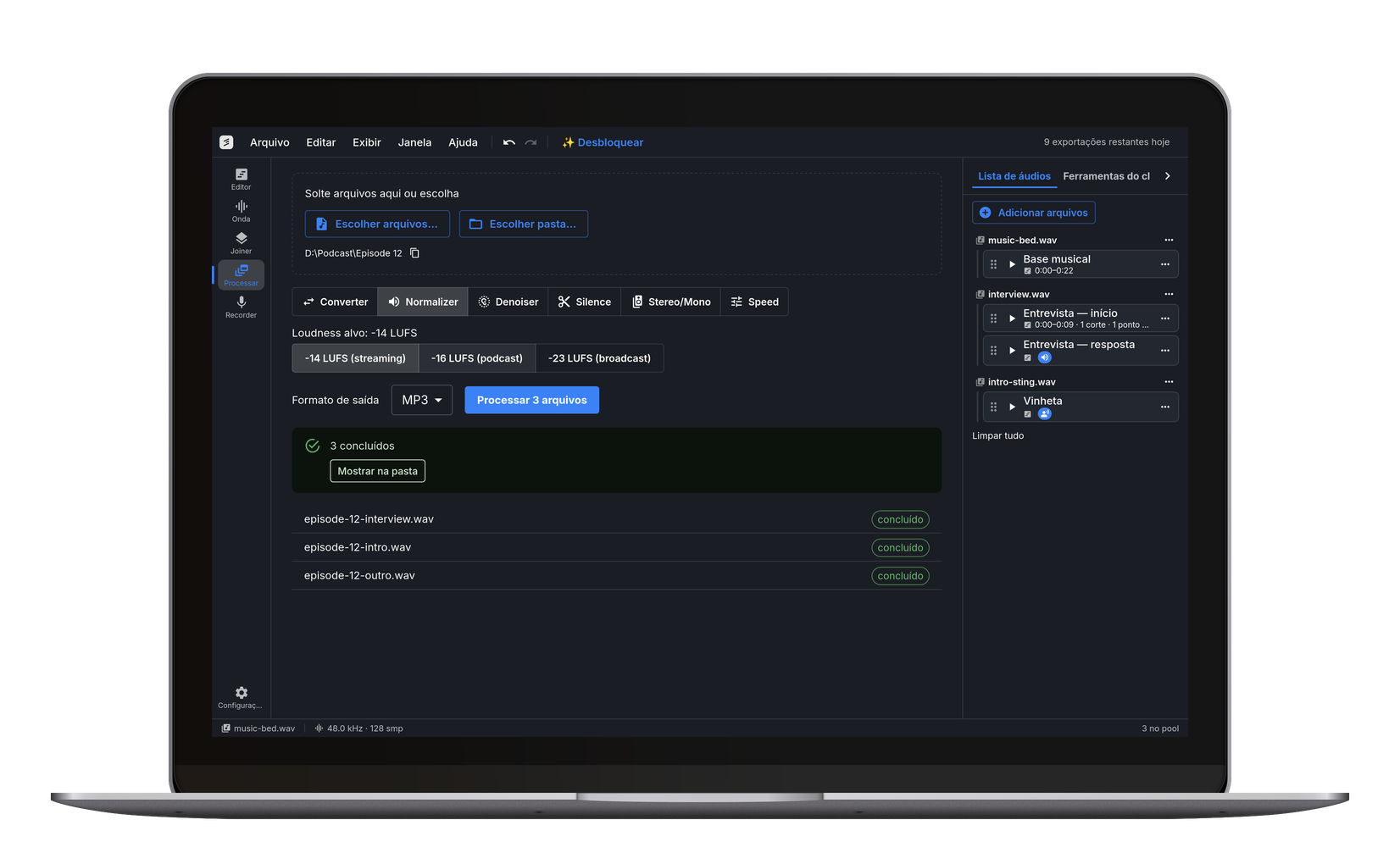
Task: Switch to the Silence tool
Action: coord(585,302)
